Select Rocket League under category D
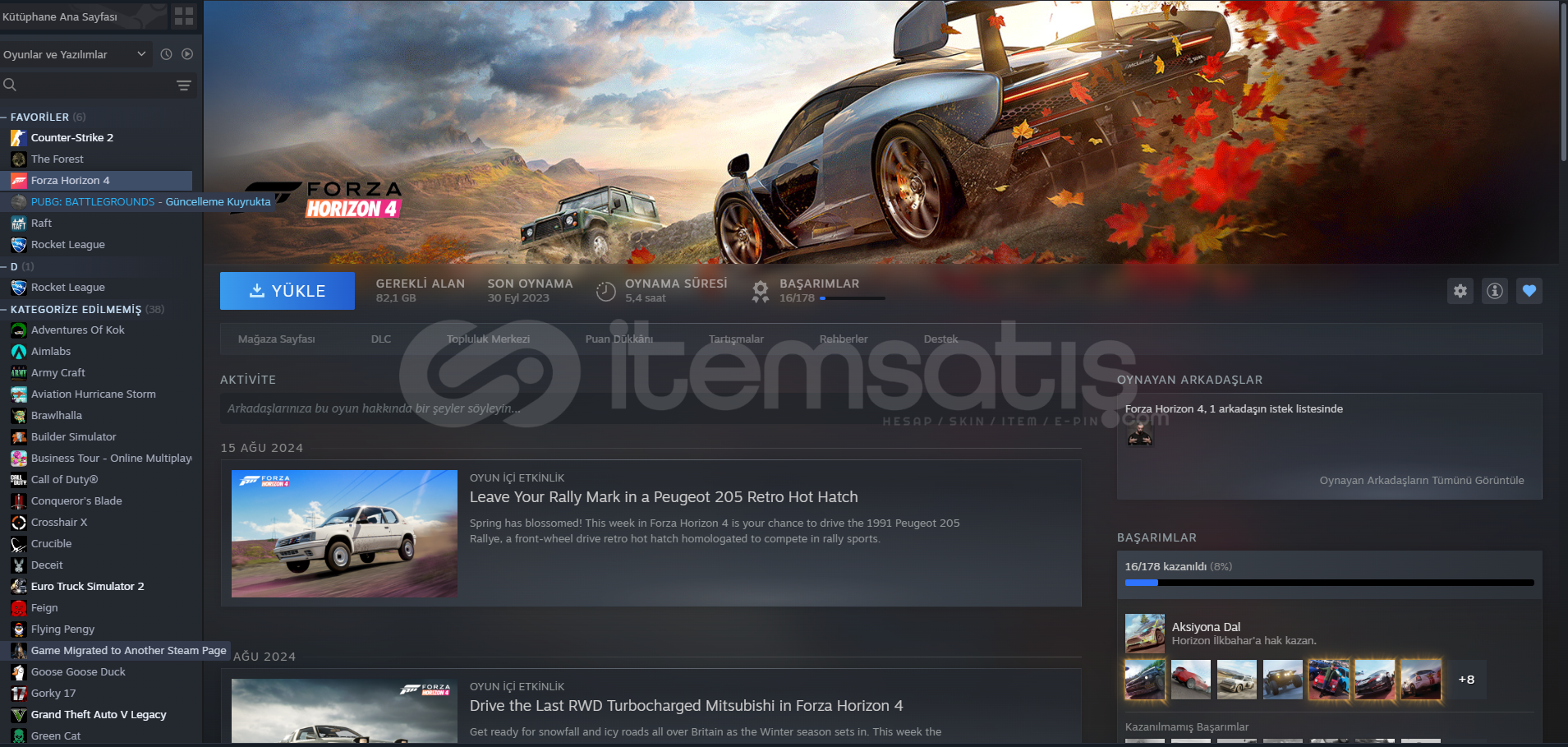 [x=96, y=288]
